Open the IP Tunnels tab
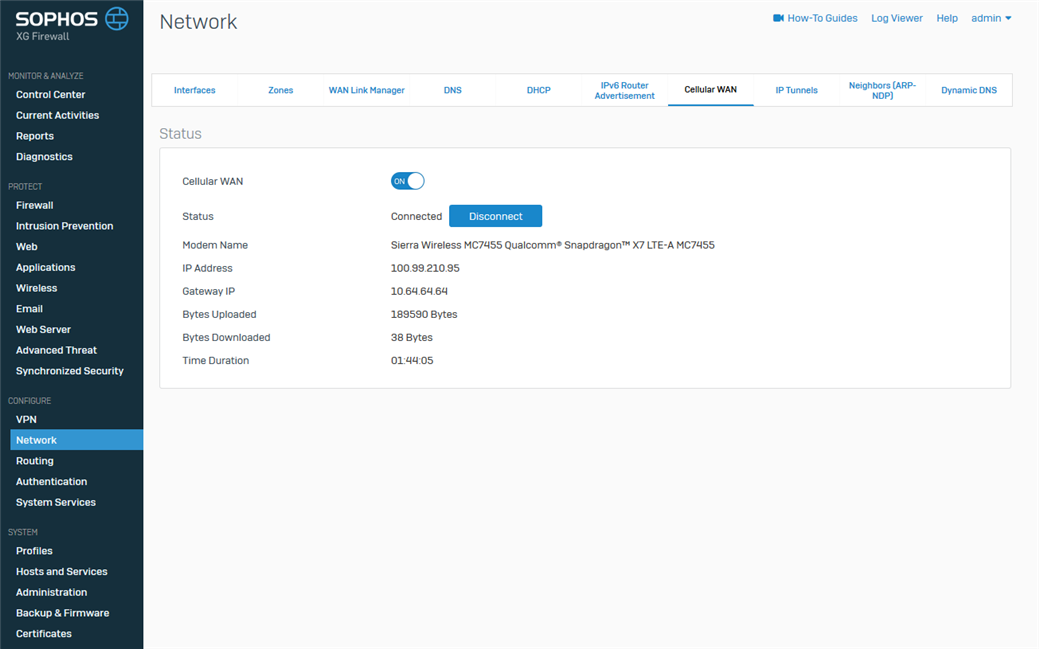 pos(796,90)
